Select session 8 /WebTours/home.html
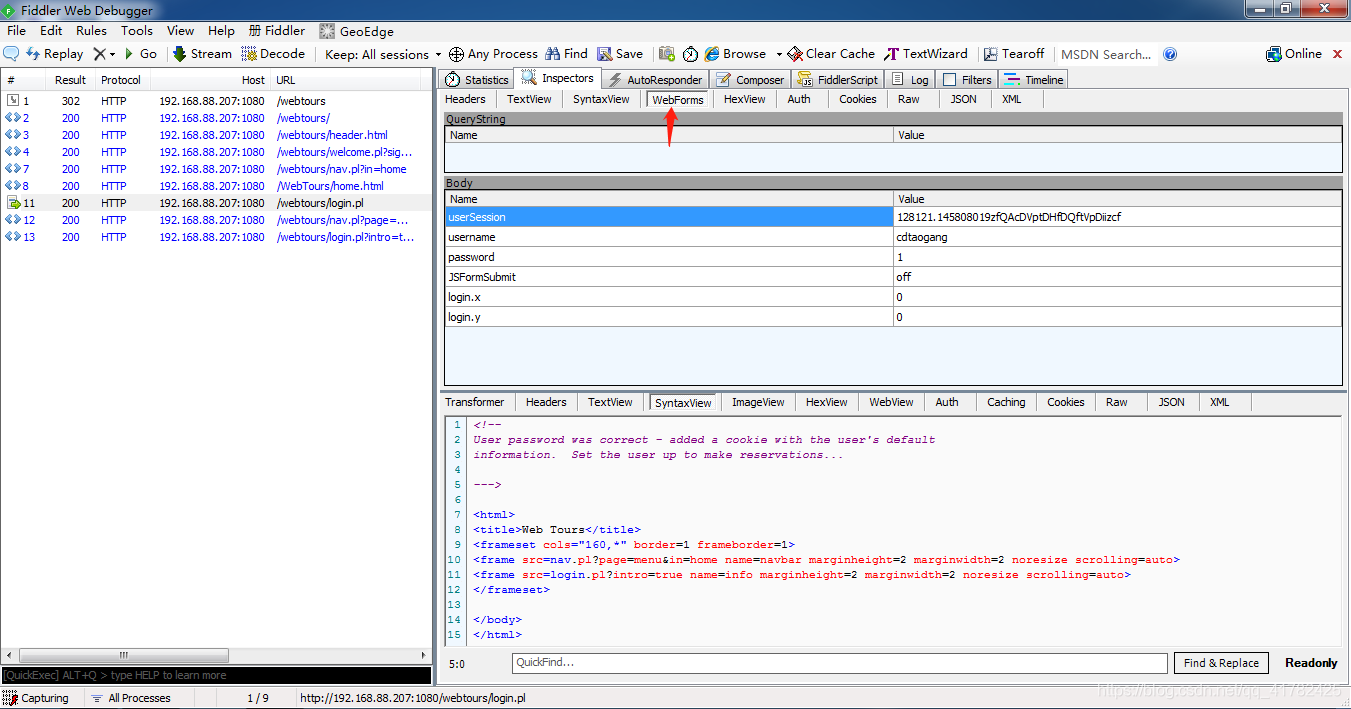 (216, 186)
